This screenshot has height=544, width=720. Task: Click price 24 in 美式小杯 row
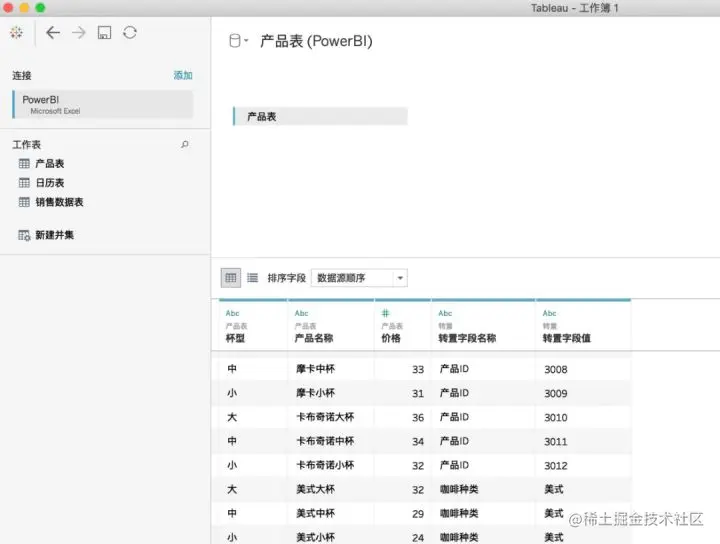418,538
